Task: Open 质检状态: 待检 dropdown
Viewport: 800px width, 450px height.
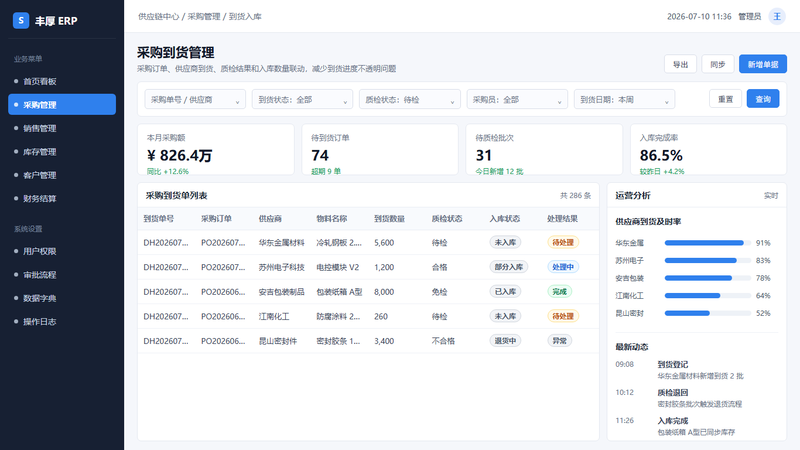Action: click(x=410, y=99)
